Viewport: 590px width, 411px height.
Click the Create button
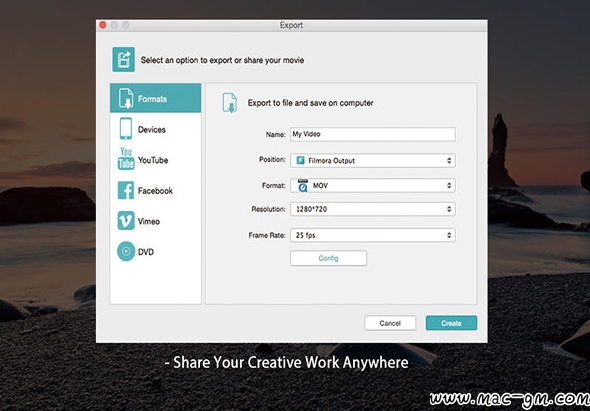[x=451, y=323]
